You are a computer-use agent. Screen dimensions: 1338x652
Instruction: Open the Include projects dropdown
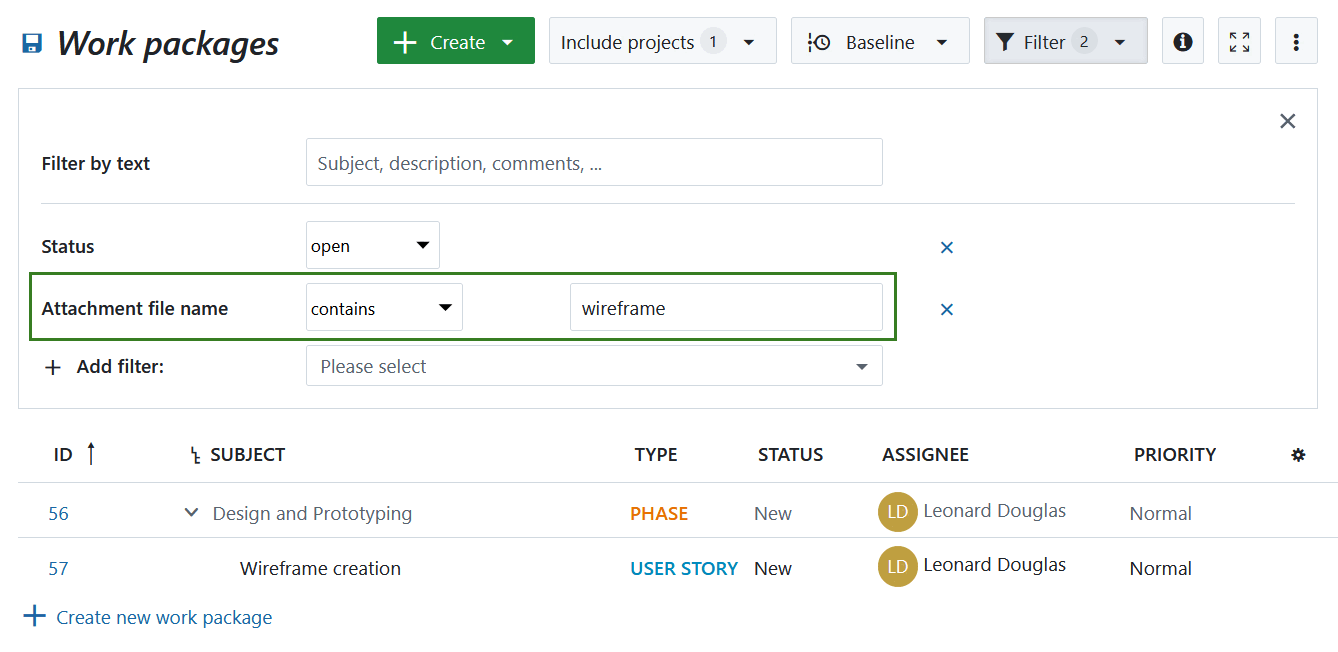[x=662, y=41]
